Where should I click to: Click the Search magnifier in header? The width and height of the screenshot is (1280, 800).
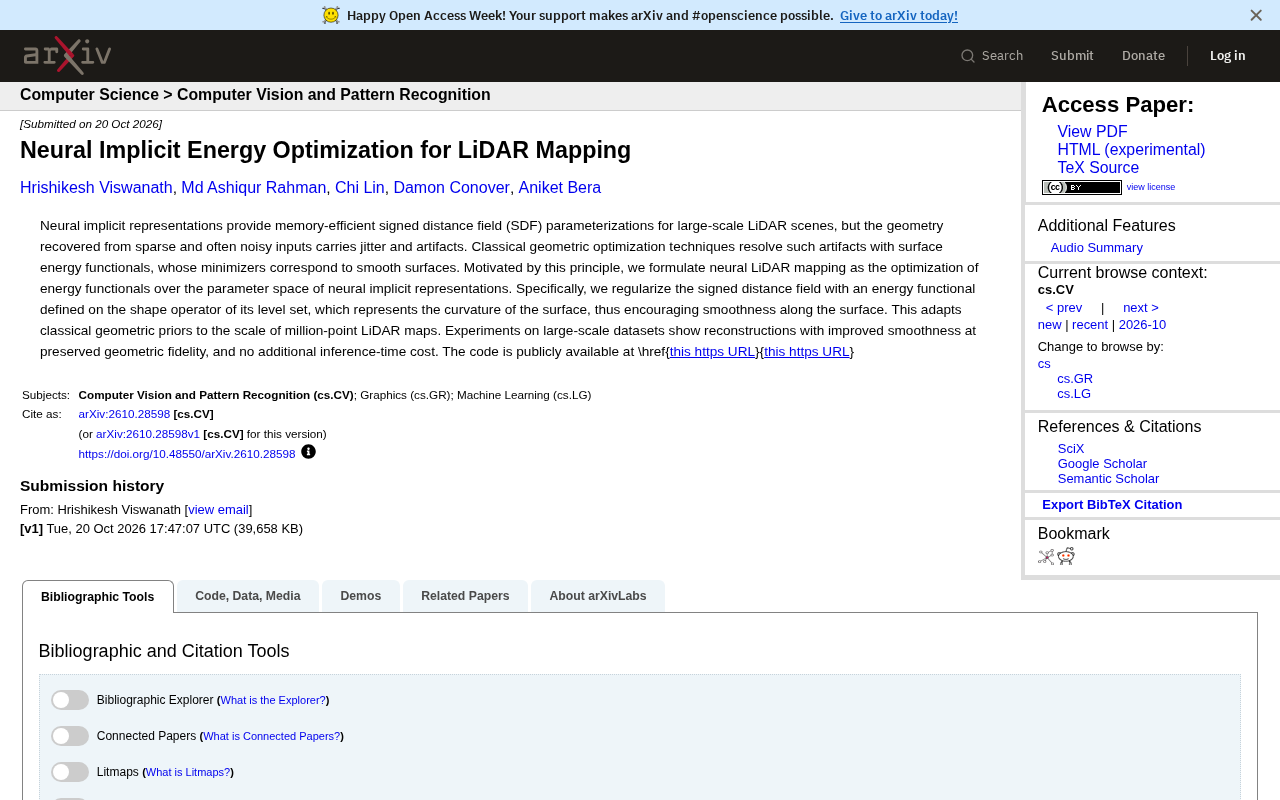coord(968,56)
